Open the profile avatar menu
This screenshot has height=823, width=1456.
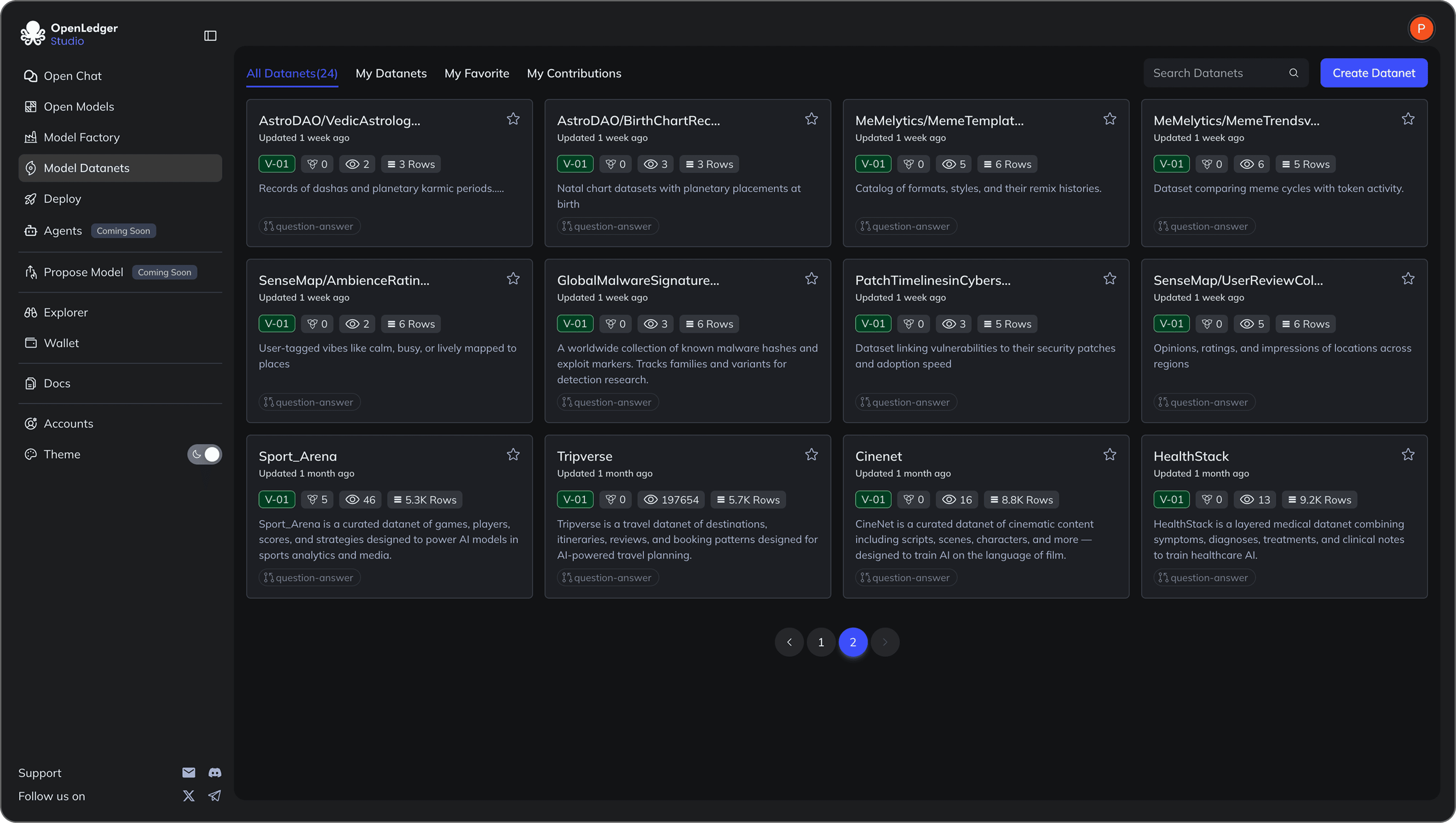1421,28
